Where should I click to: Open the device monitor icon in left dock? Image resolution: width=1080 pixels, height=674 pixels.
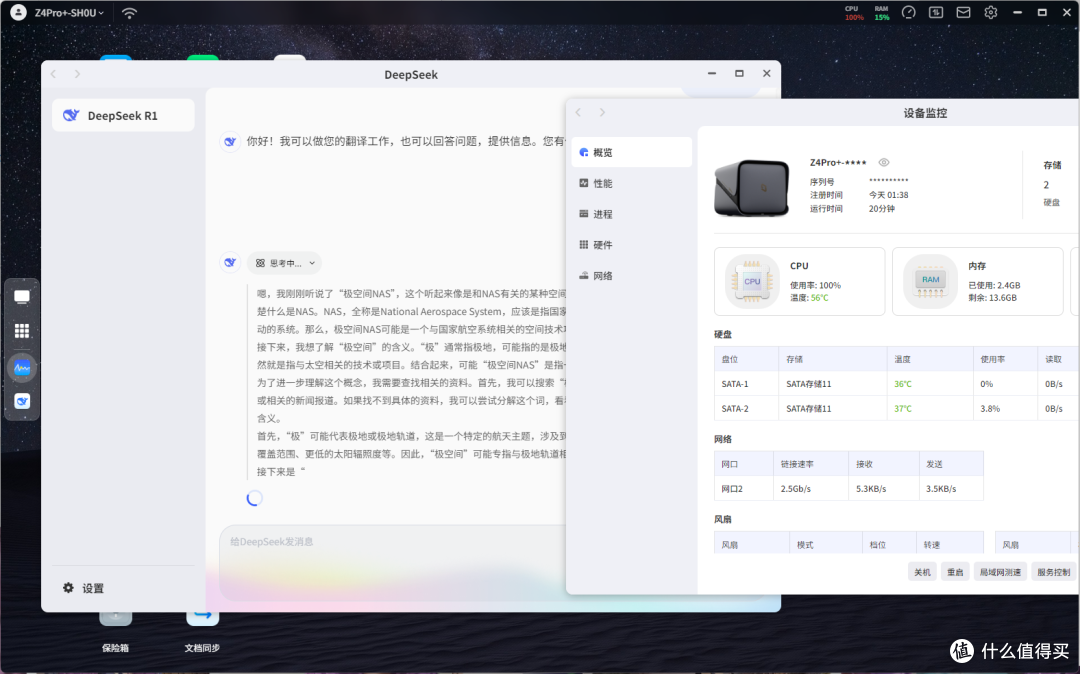tap(22, 368)
